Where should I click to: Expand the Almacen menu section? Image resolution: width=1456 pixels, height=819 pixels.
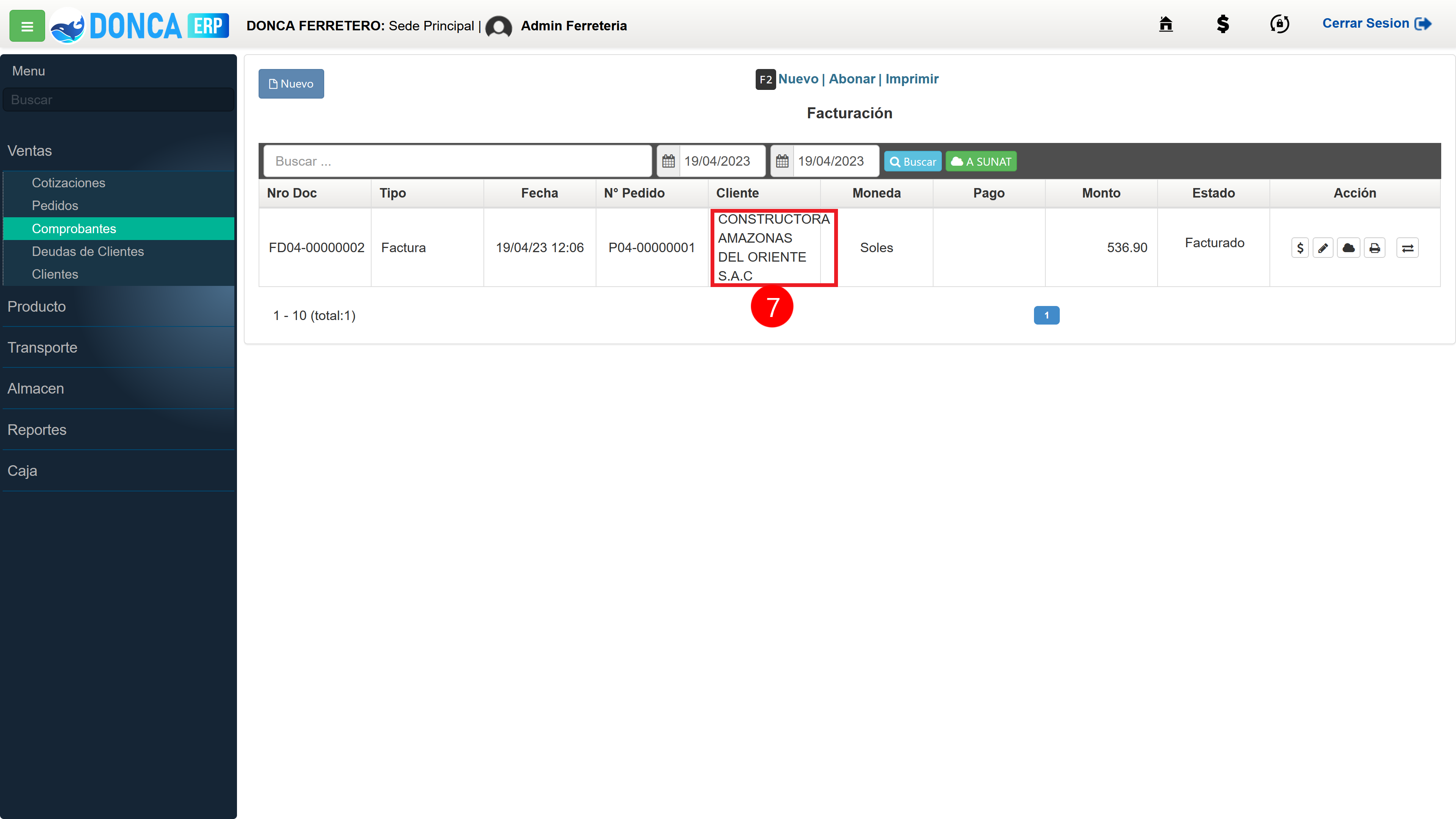click(119, 388)
